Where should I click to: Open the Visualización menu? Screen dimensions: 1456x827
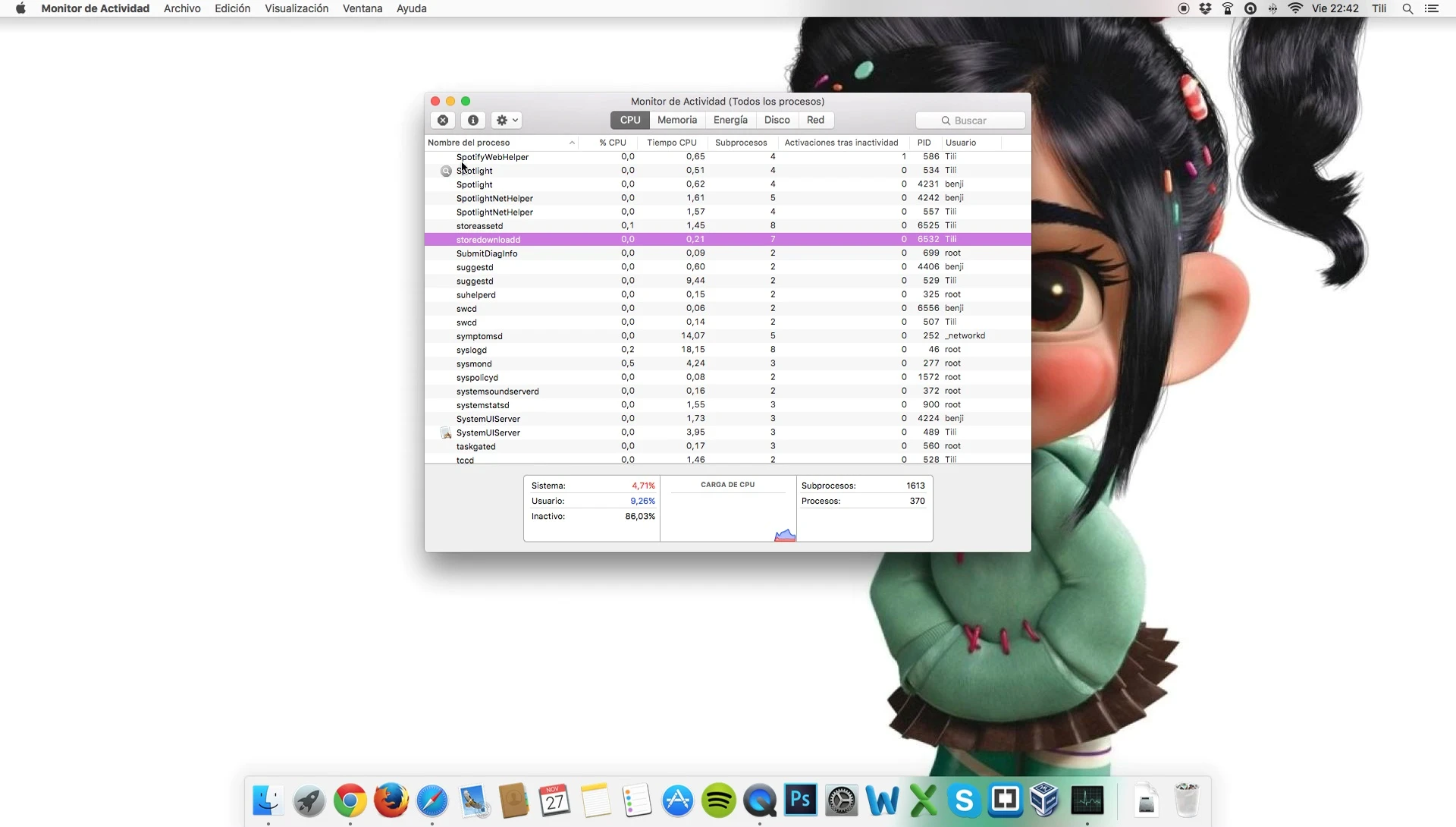(297, 8)
